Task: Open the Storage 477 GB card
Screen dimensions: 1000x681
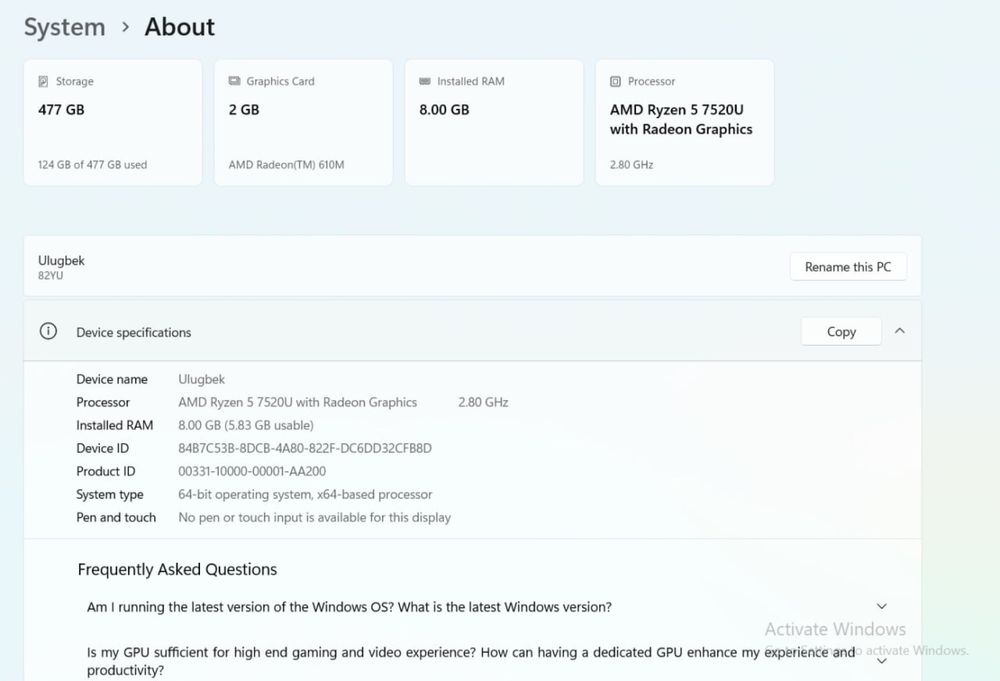Action: (112, 123)
